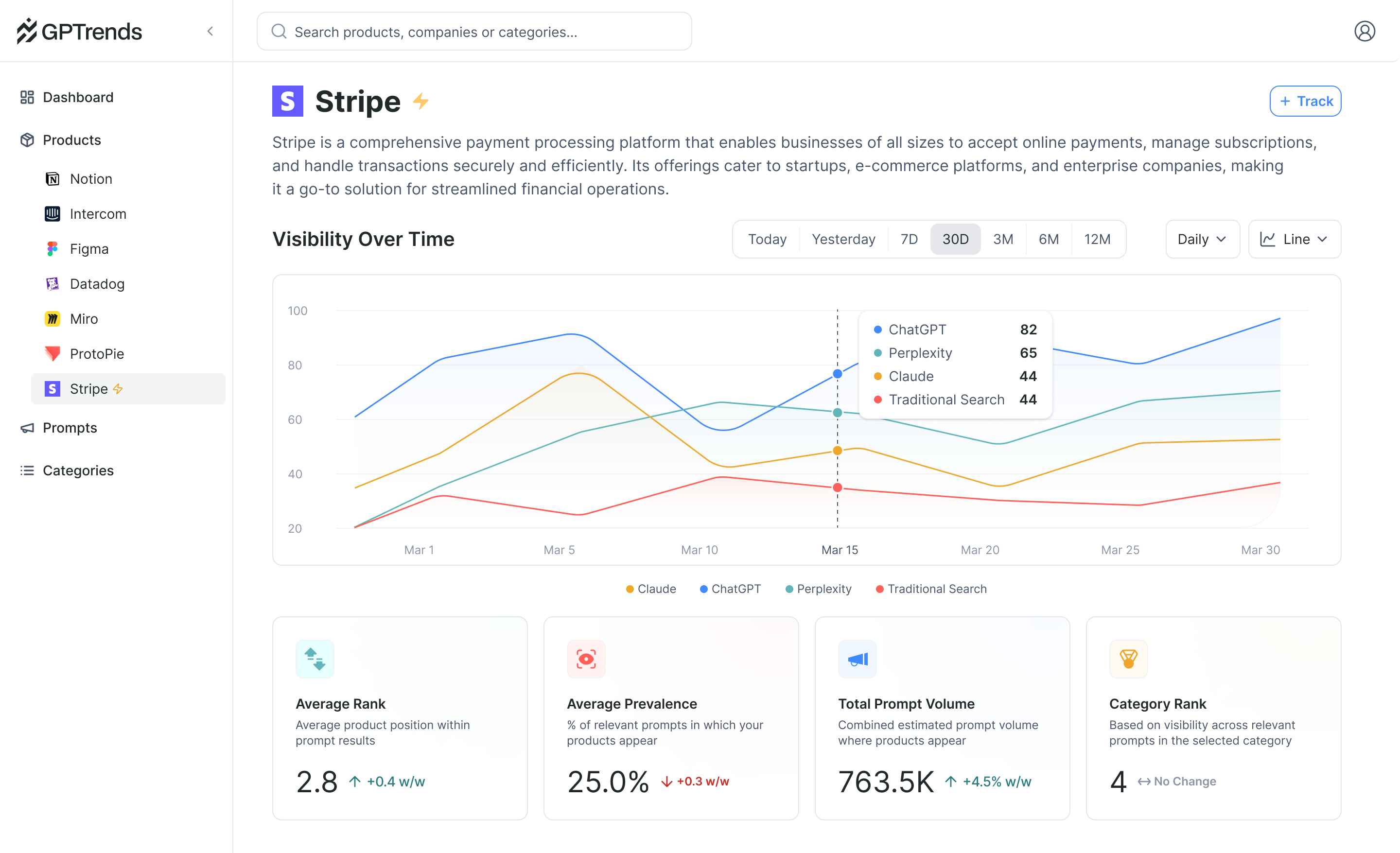Collapse the sidebar with the chevron
Screen dimensions: 1400x853
pyautogui.click(x=210, y=31)
